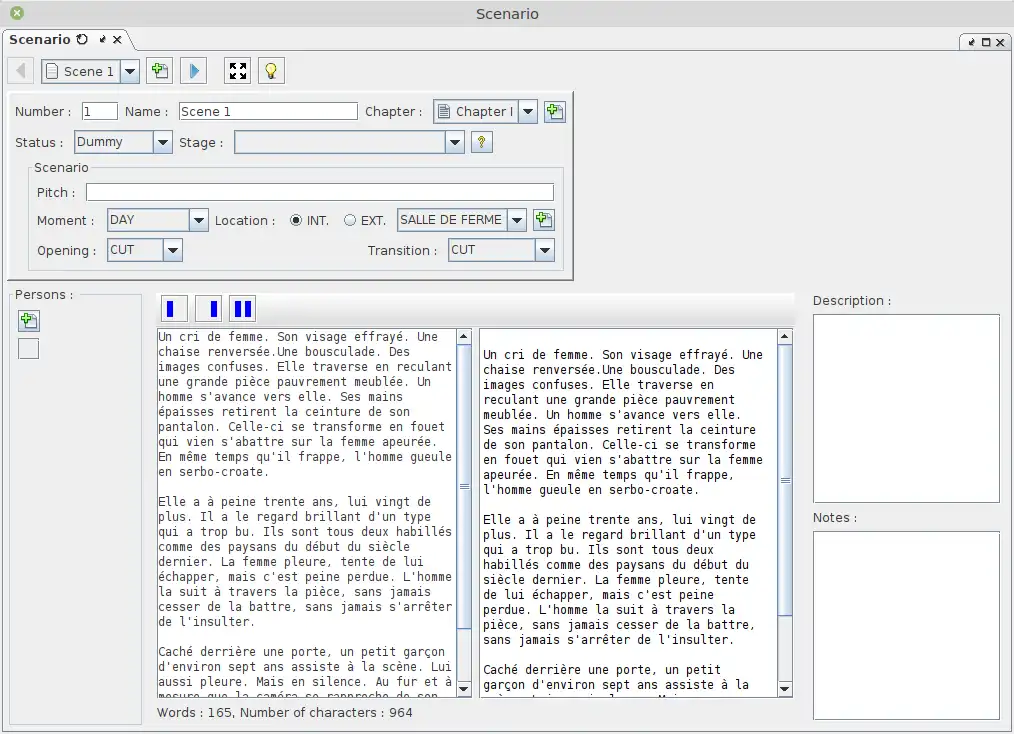The width and height of the screenshot is (1014, 734).
Task: Expand the Moment DAY dropdown
Action: pyautogui.click(x=198, y=221)
